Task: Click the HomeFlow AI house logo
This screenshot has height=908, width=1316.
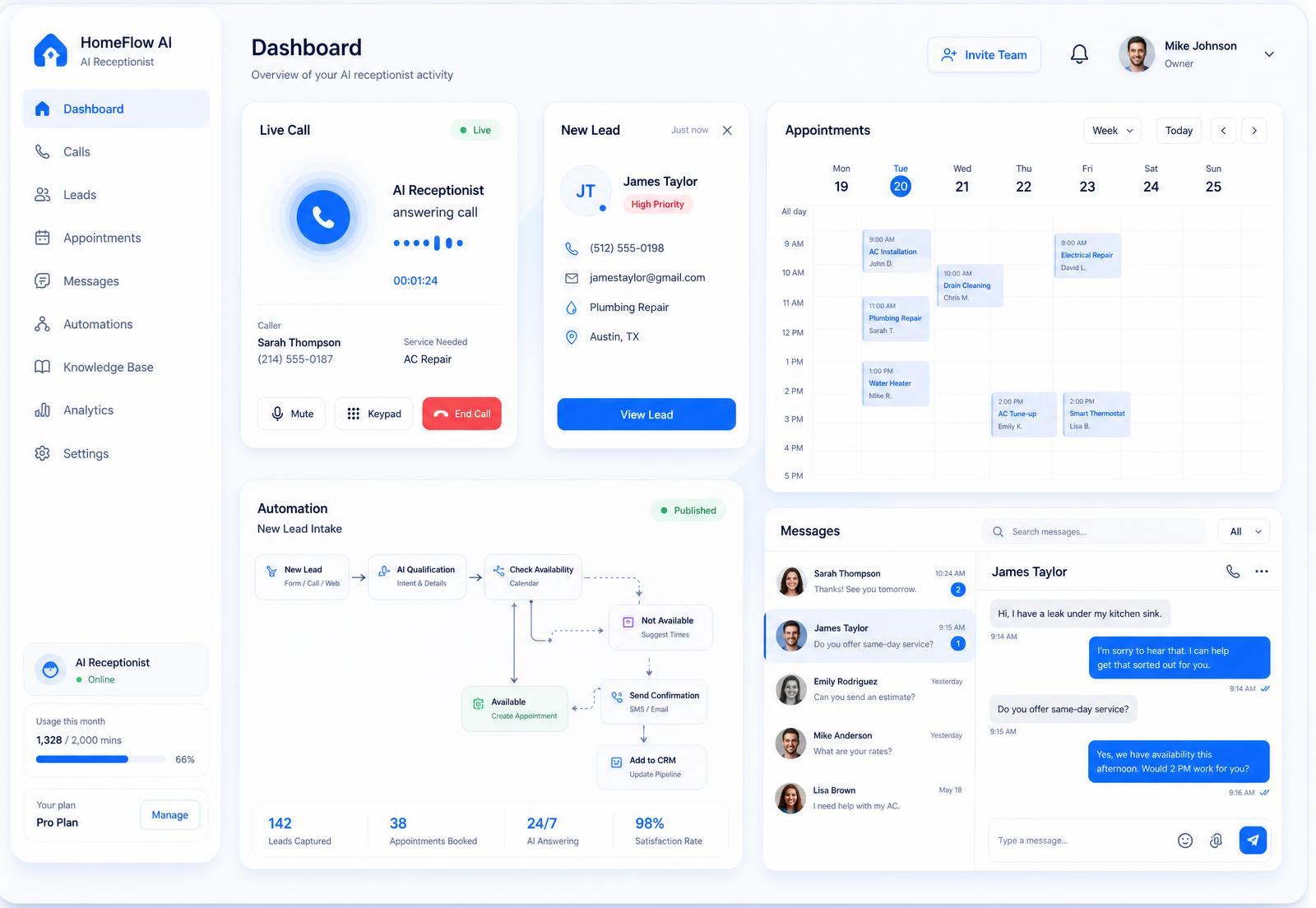Action: pos(50,50)
